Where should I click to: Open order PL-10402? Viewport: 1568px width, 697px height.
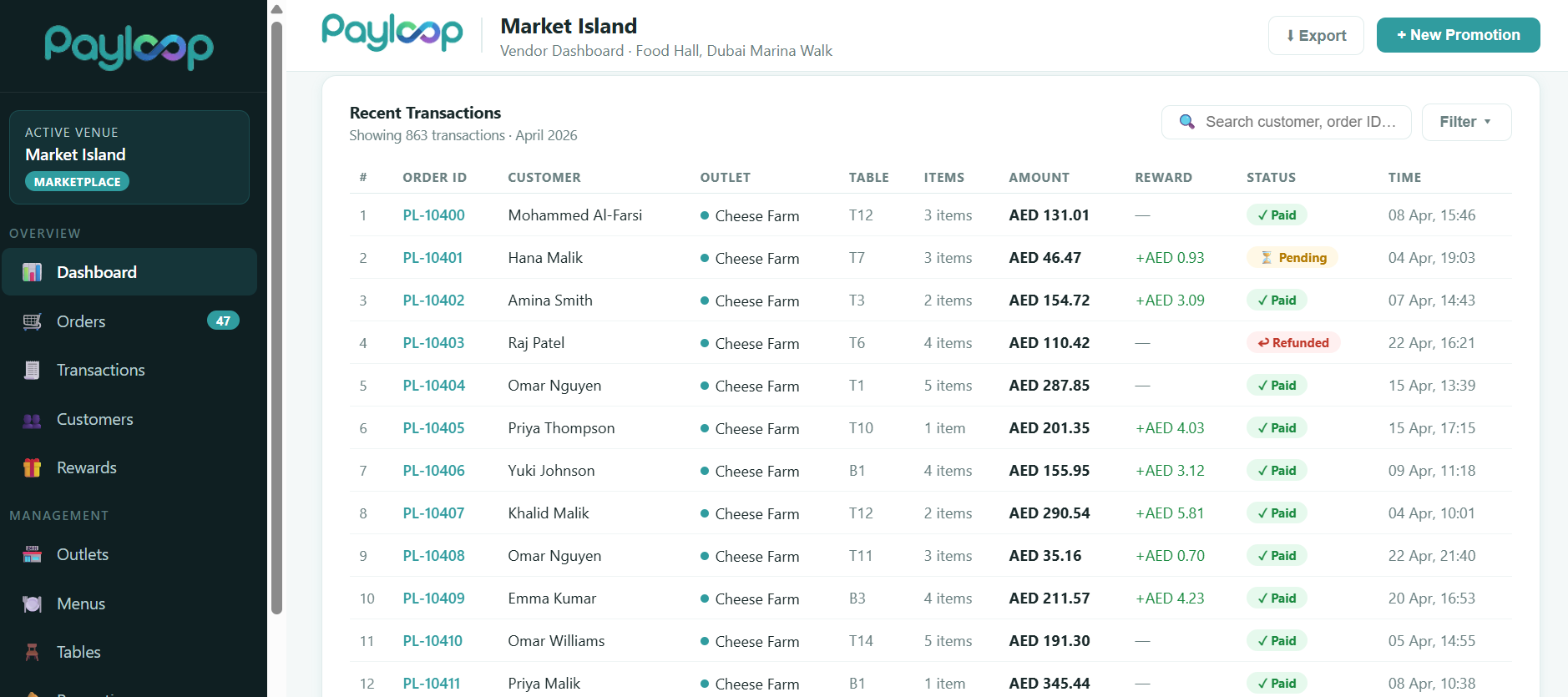pyautogui.click(x=433, y=300)
